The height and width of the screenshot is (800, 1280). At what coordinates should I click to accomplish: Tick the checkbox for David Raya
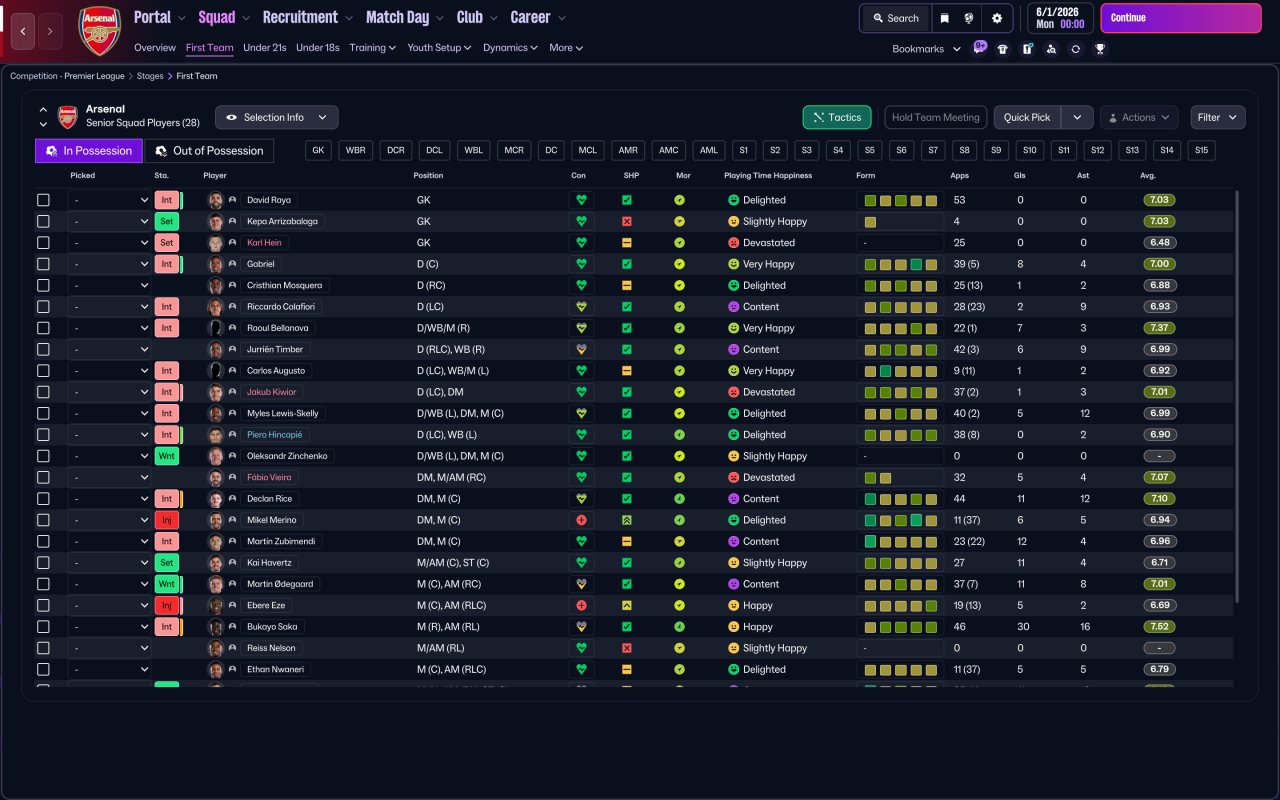43,200
